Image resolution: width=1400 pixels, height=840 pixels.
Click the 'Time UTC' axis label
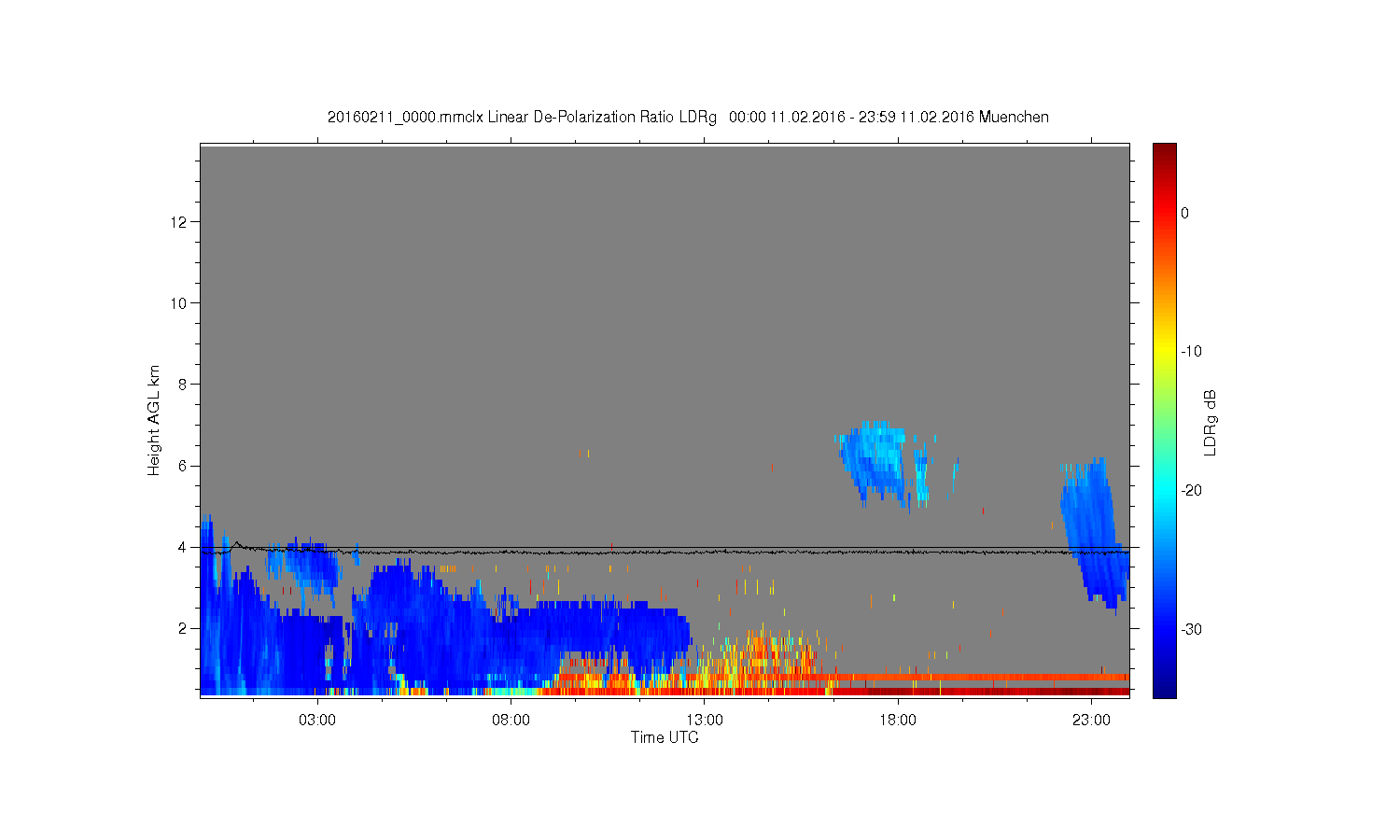(665, 737)
